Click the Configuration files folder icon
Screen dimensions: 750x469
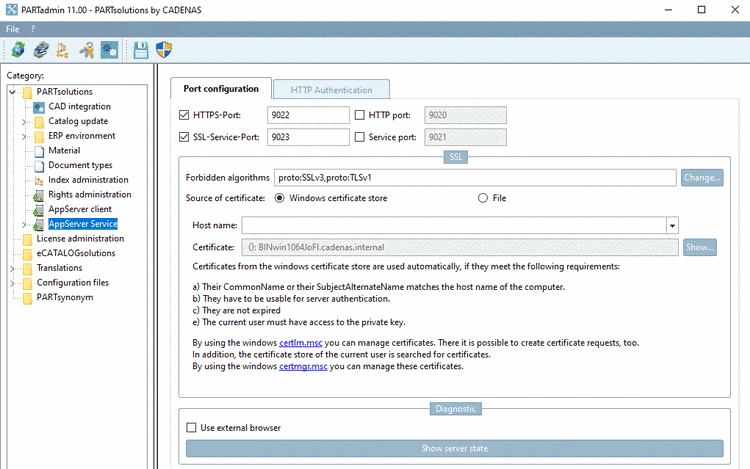pyautogui.click(x=28, y=283)
